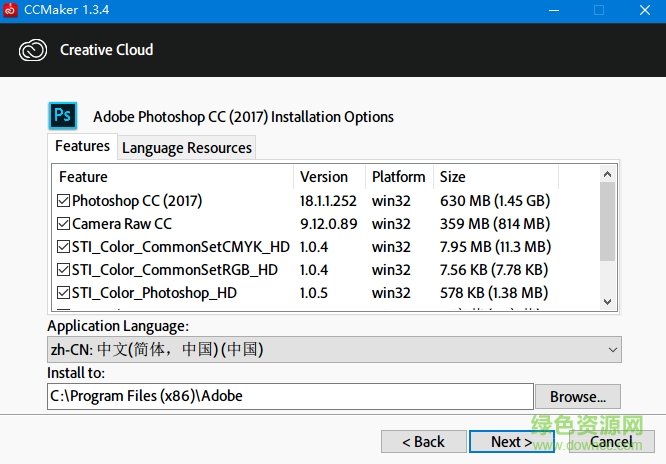Click the Install to path field
666x464 pixels.
[x=290, y=396]
